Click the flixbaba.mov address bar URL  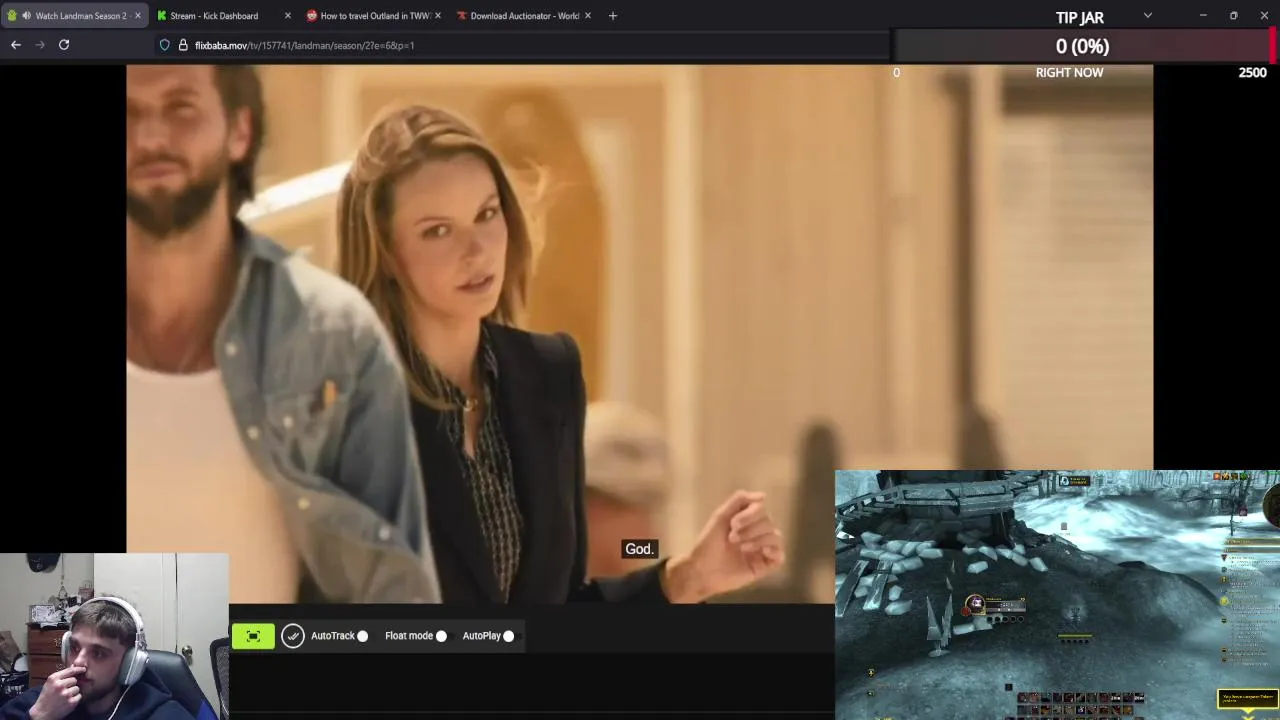point(304,45)
